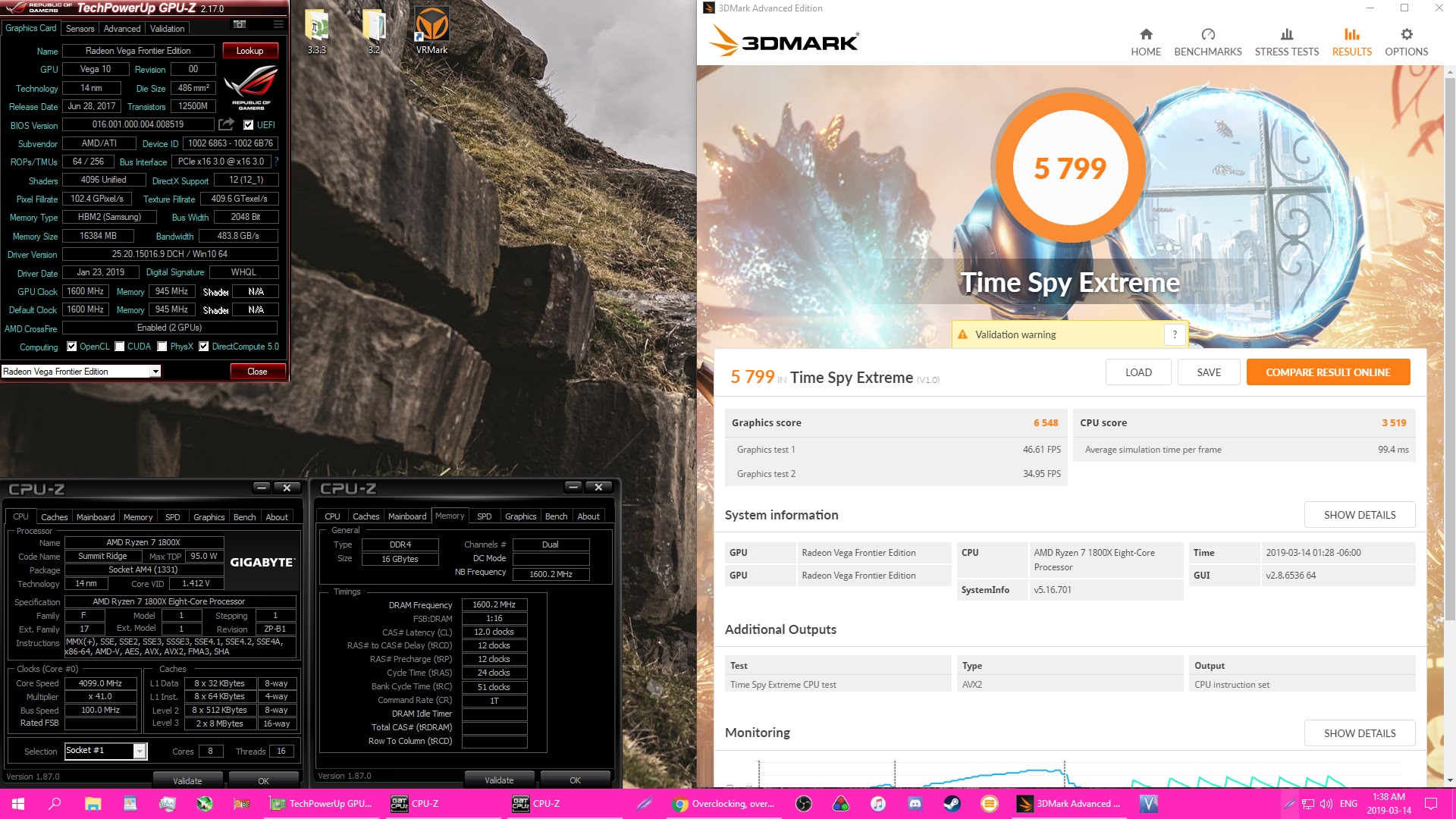Switch to Validation tab in GPU-Z

[x=168, y=29]
